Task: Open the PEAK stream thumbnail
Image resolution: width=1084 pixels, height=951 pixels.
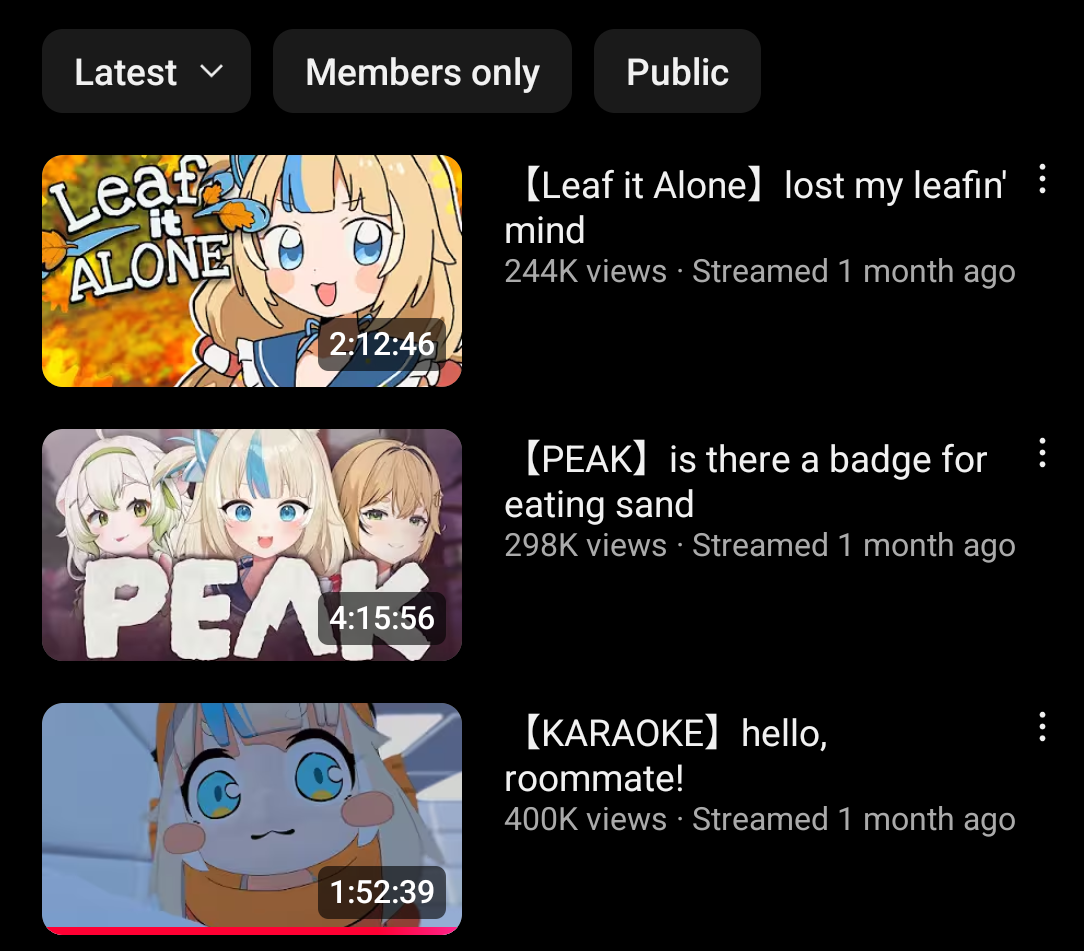Action: pyautogui.click(x=252, y=545)
